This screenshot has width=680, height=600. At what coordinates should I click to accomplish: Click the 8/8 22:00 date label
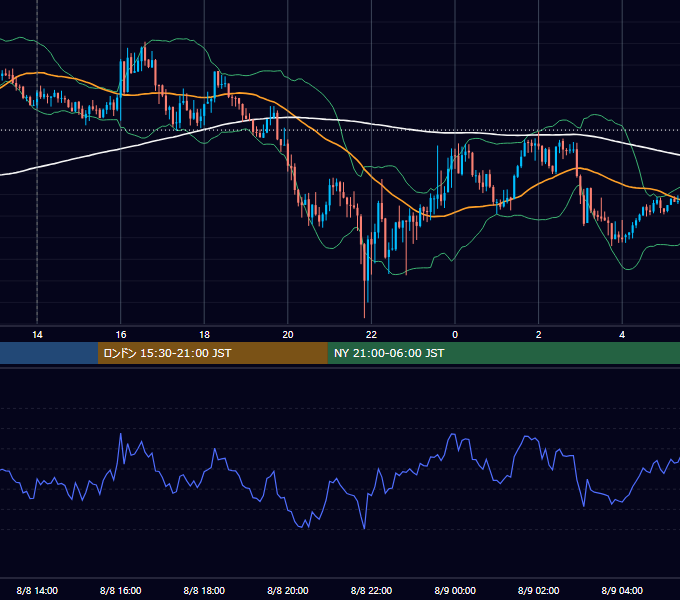pos(371,590)
